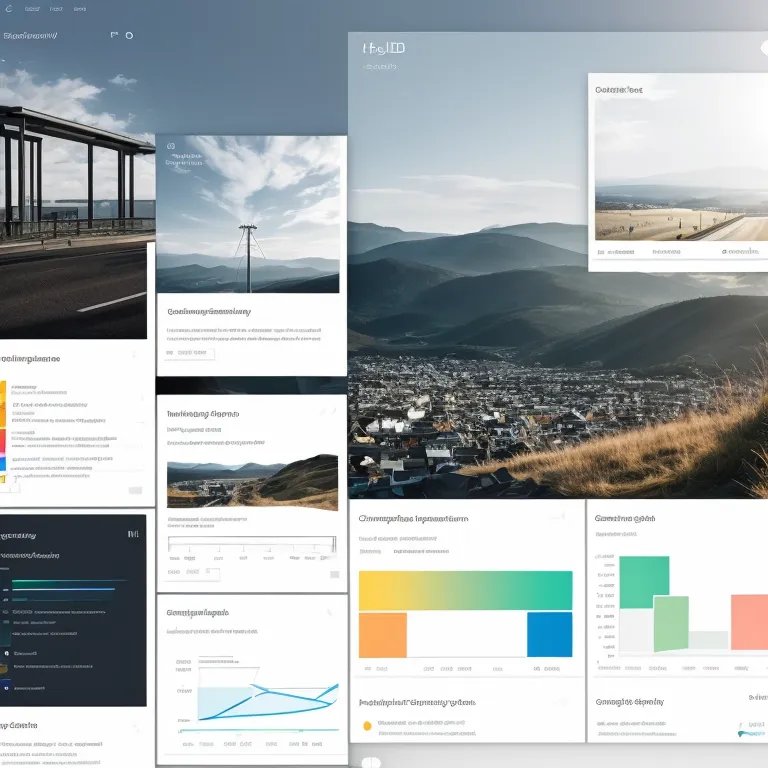
Task: Open the first menu item in top bar
Action: click(32, 9)
